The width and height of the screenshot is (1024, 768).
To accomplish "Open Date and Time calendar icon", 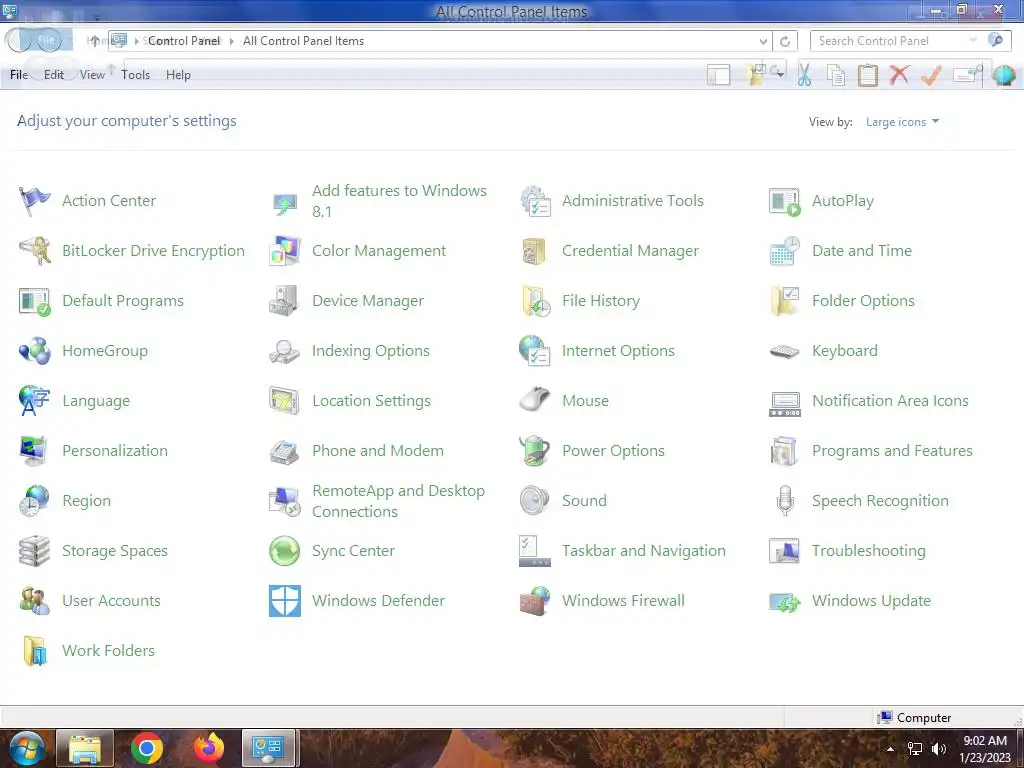I will (784, 251).
